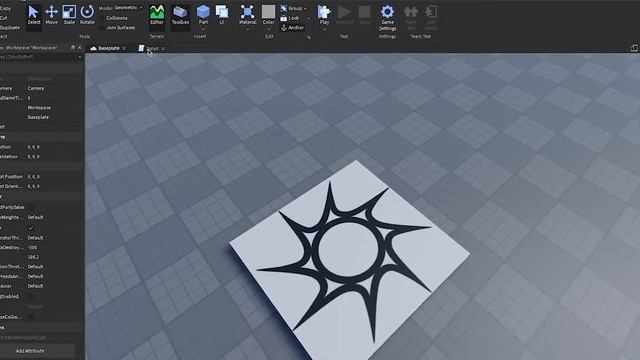Click the disabled Resume play icon
Image resolution: width=640 pixels, height=360 pixels.
[344, 13]
